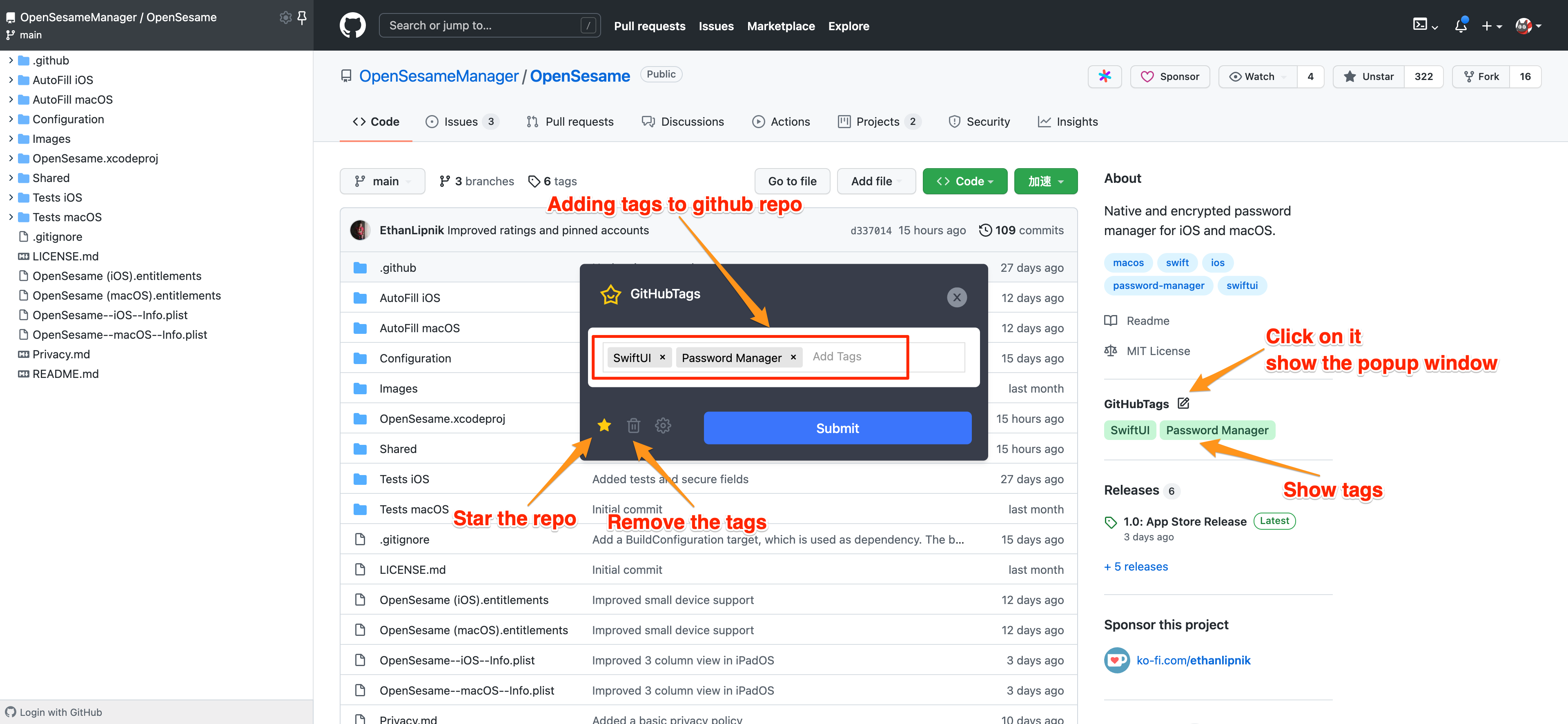Open the sidebar settings gear icon
Viewport: 1568px width, 724px height.
coord(285,17)
